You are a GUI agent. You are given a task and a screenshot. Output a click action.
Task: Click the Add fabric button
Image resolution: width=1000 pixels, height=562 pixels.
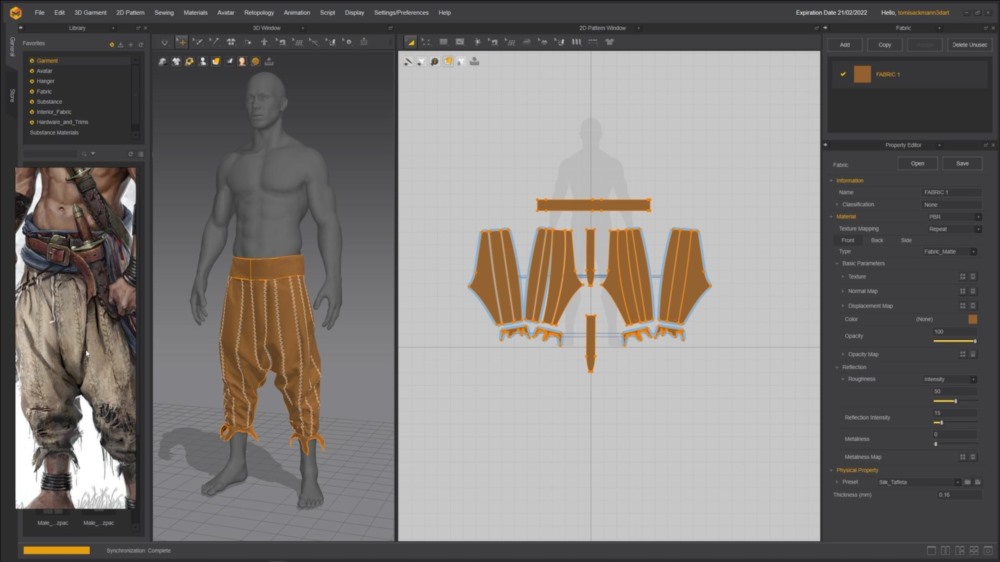pyautogui.click(x=844, y=45)
